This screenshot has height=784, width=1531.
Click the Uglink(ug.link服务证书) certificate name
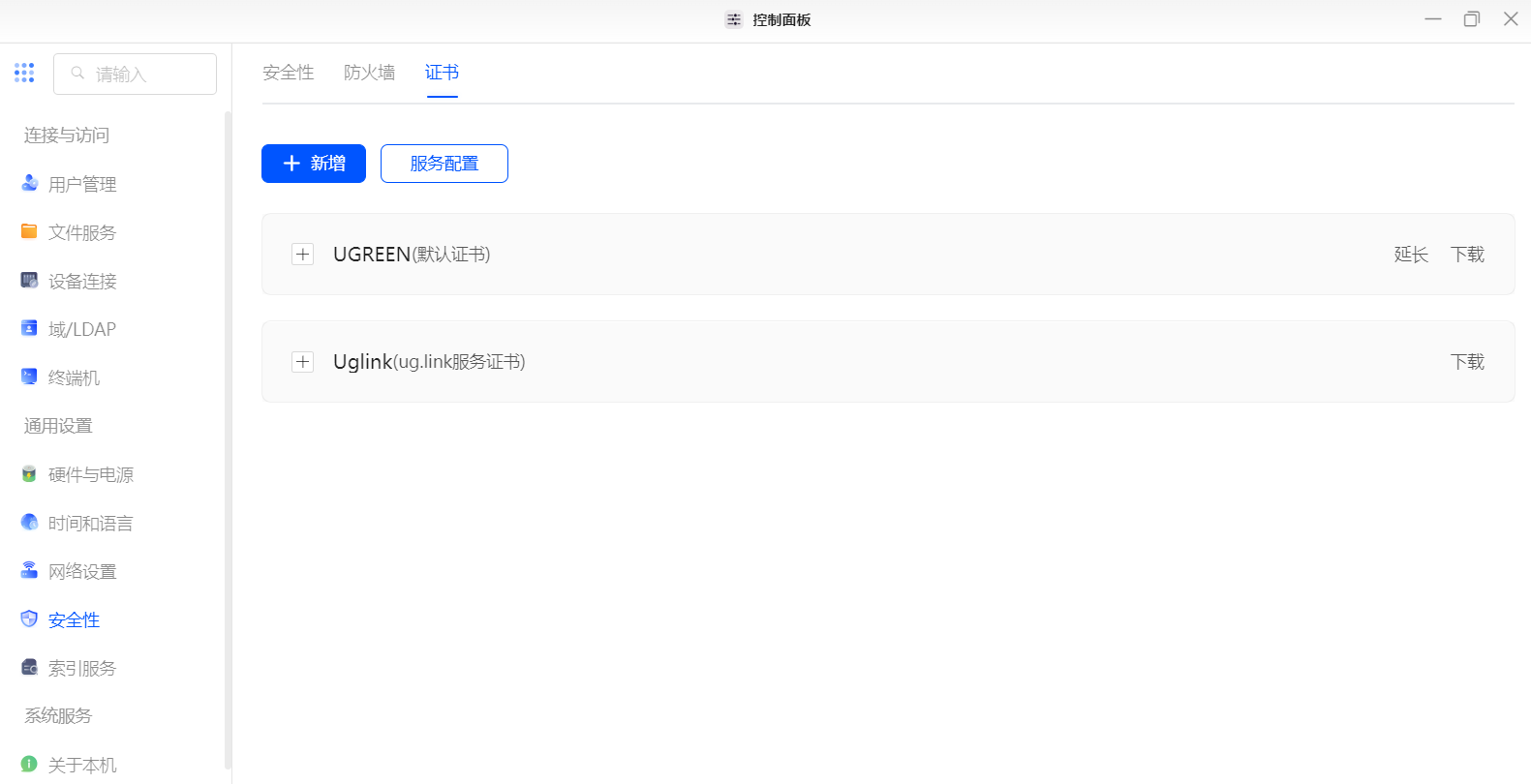429,362
